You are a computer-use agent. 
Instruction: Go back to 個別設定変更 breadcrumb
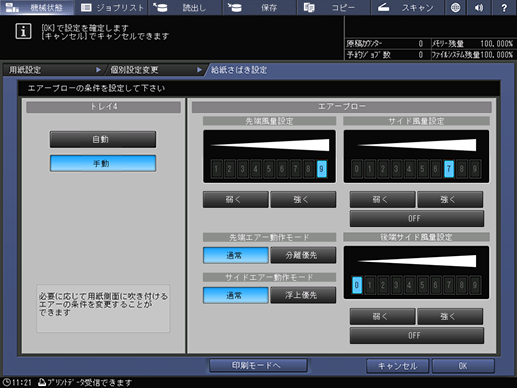click(x=154, y=70)
